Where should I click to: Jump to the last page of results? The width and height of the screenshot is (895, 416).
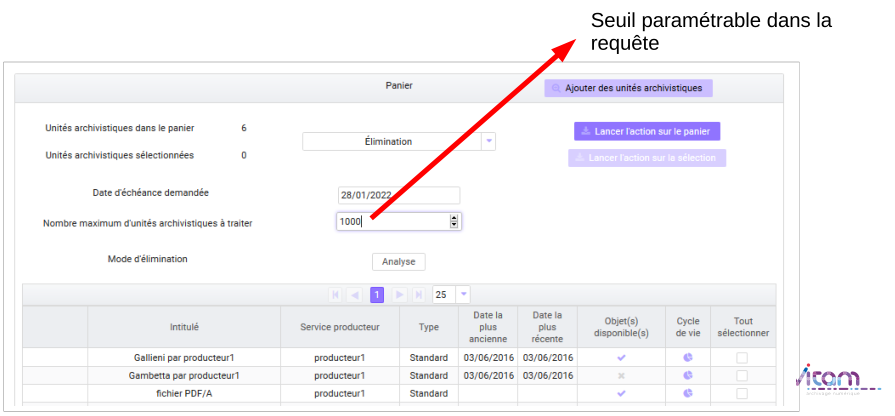click(418, 295)
